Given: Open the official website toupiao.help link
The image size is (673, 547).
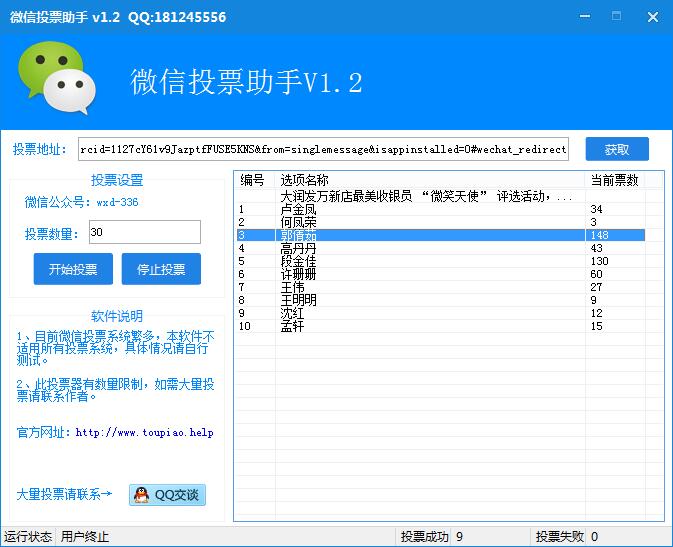Looking at the screenshot, I should [x=144, y=433].
